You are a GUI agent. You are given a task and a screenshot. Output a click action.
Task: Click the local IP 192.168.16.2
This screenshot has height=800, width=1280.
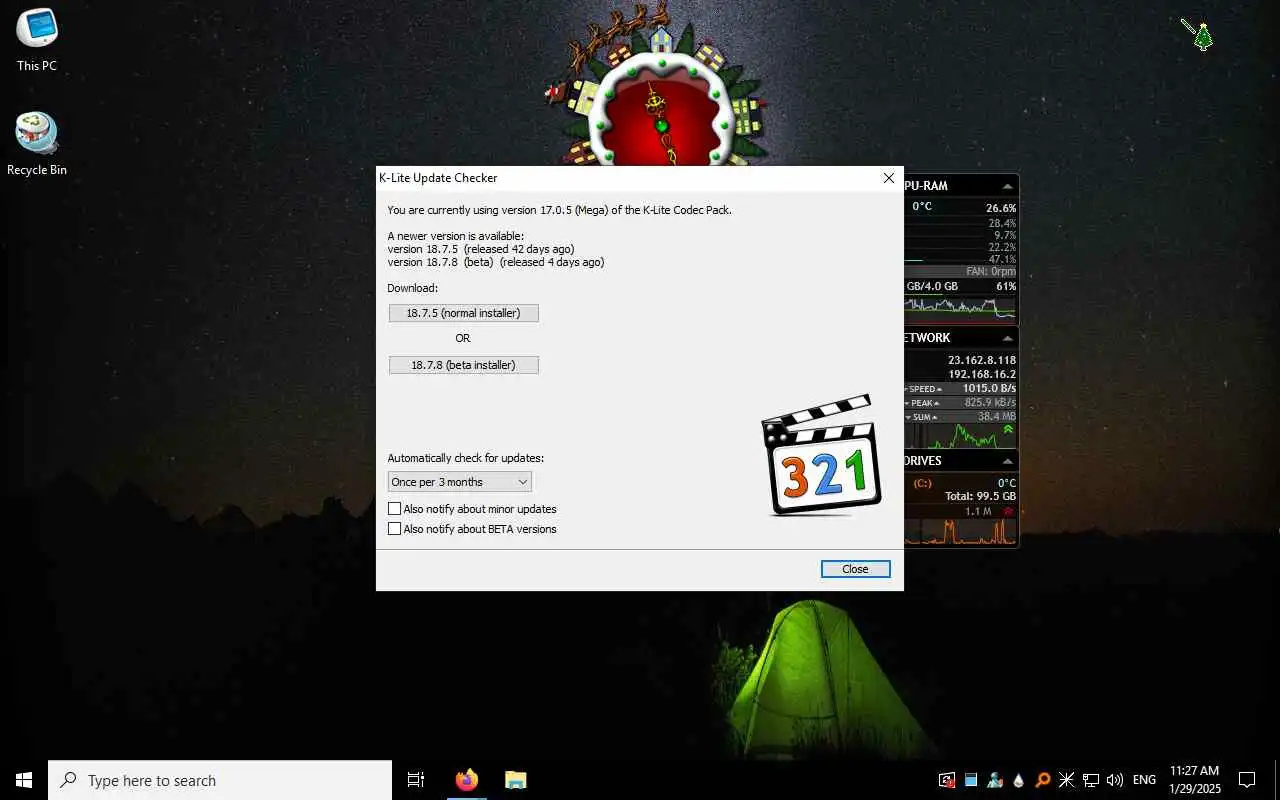(982, 374)
